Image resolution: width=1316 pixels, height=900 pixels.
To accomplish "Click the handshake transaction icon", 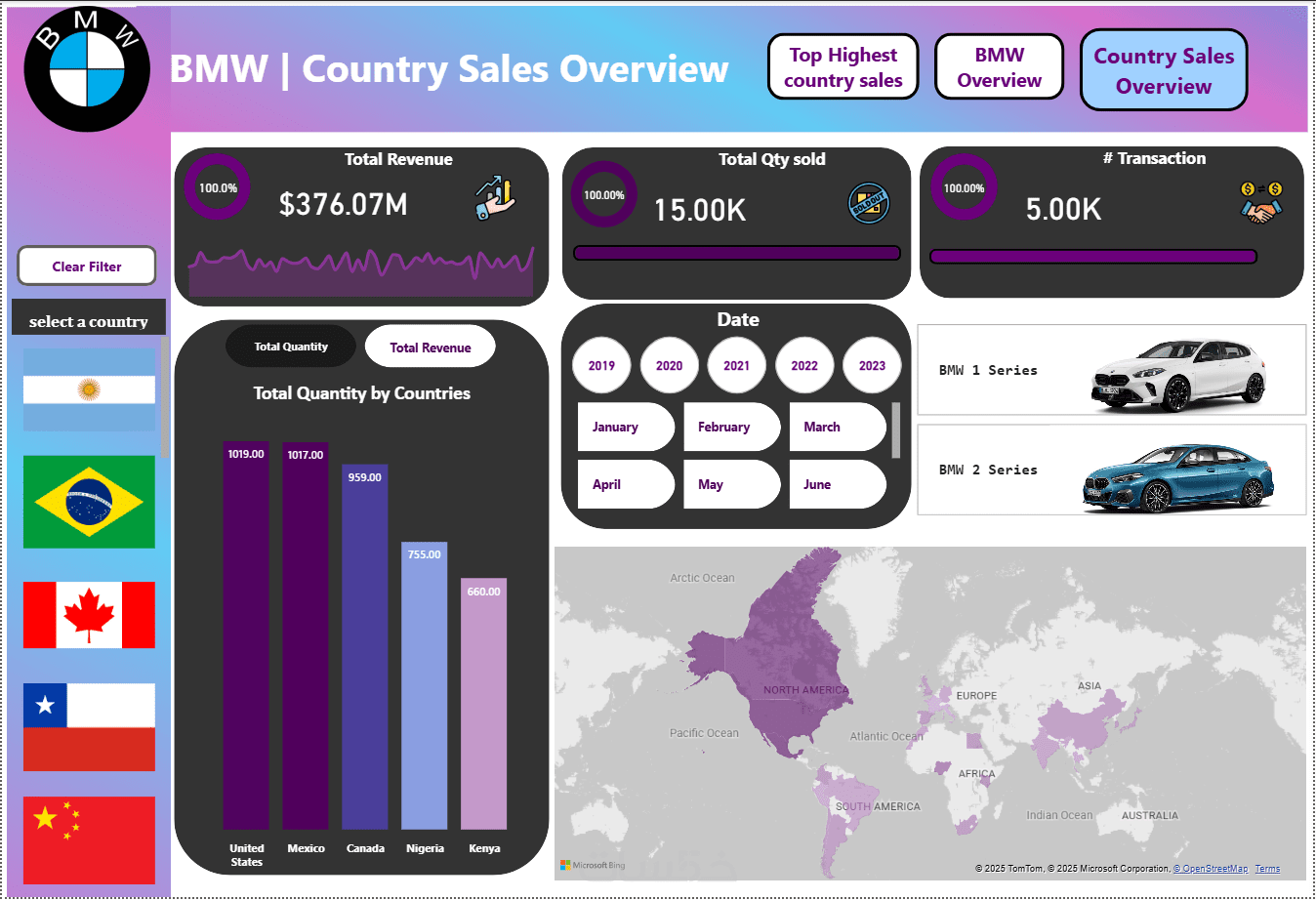I will pos(1261,202).
